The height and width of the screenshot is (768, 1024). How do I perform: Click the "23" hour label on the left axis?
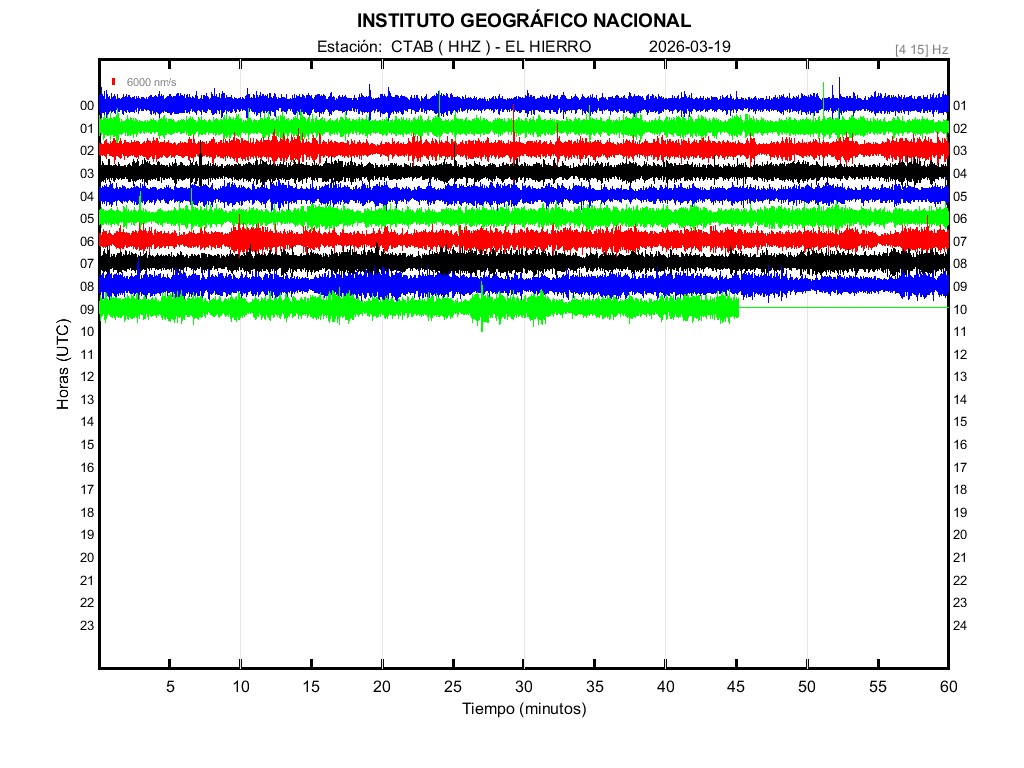pyautogui.click(x=87, y=626)
